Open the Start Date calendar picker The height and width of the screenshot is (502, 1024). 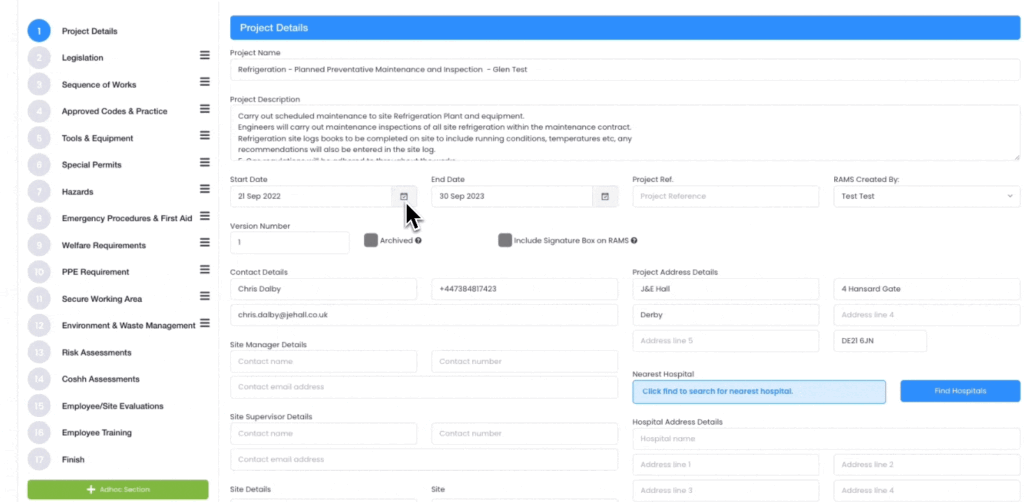pyautogui.click(x=404, y=196)
